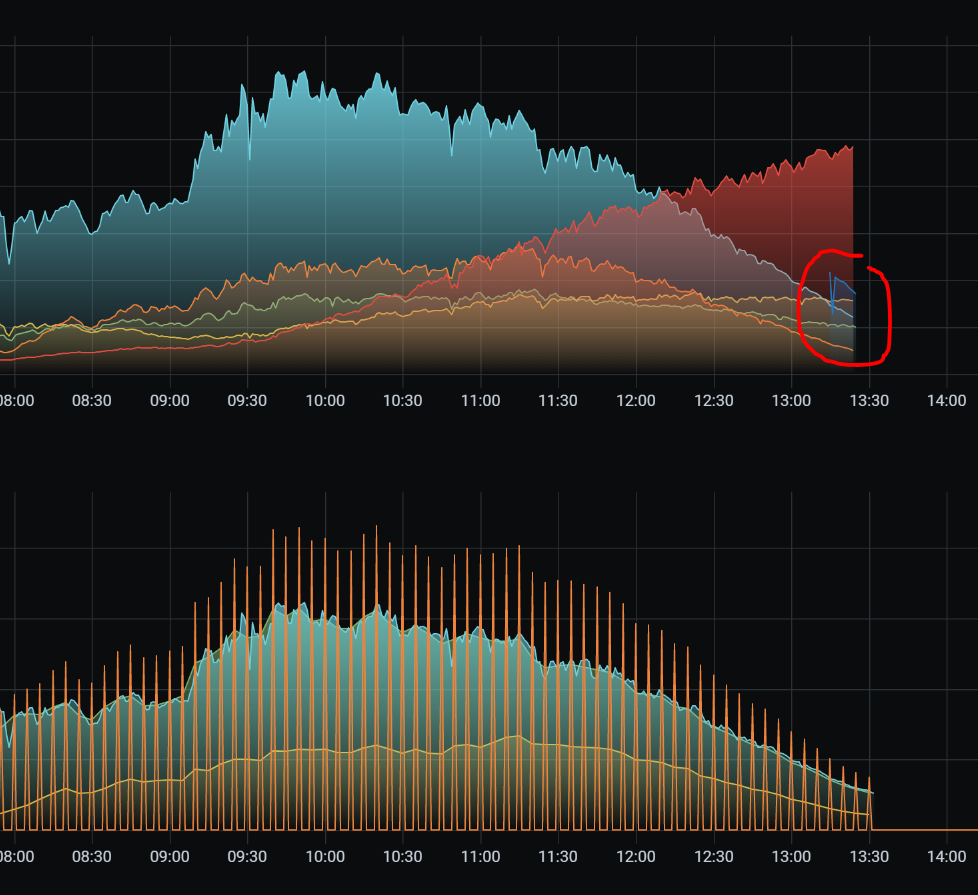This screenshot has height=895, width=978.
Task: Click the 14:00 label under the lower chart
Action: point(947,857)
